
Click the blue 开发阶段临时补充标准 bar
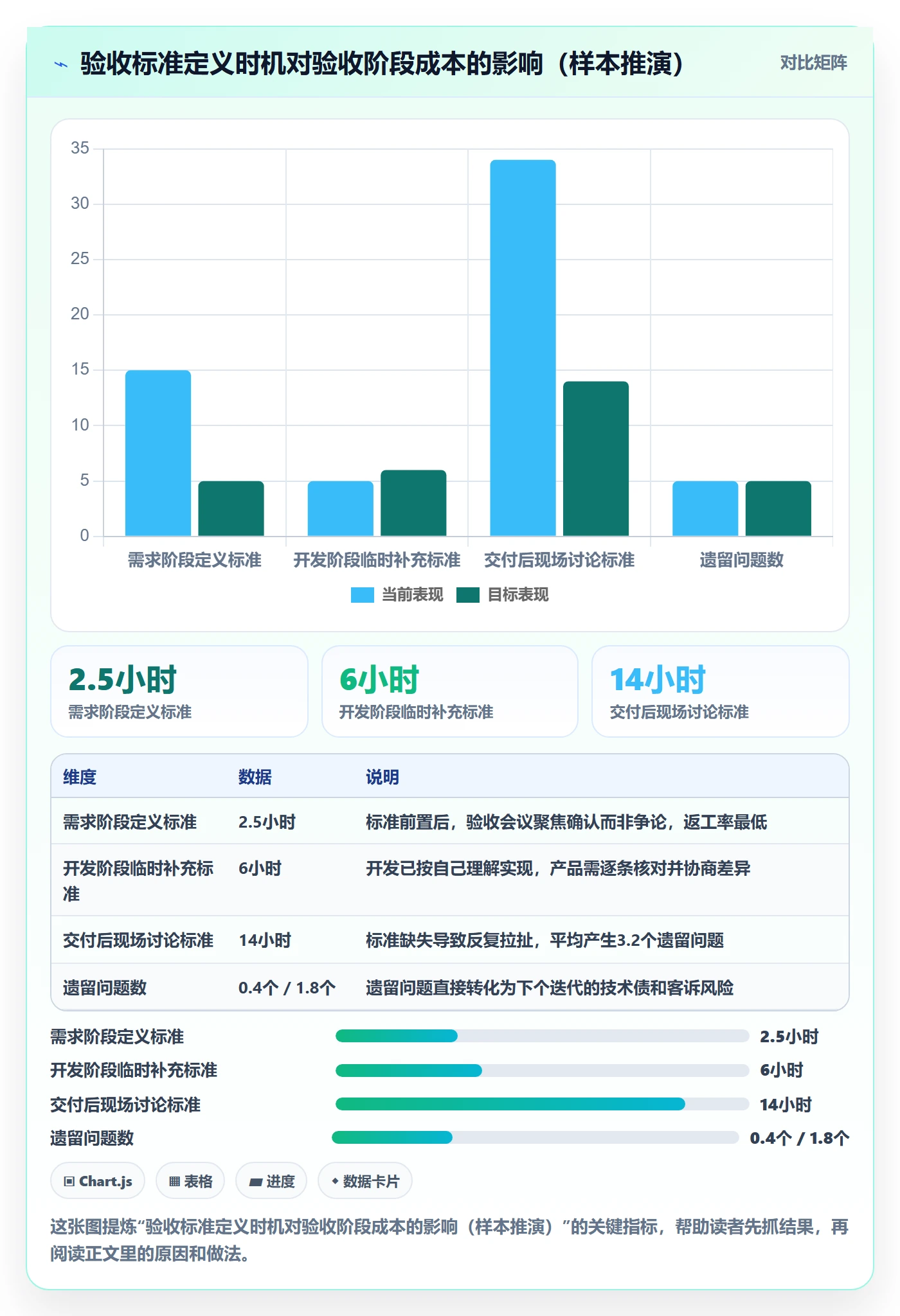340,508
